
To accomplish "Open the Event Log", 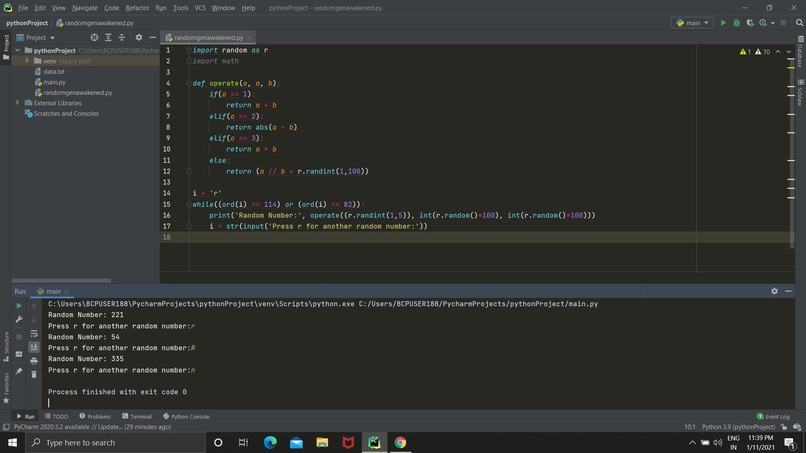I will tap(773, 416).
